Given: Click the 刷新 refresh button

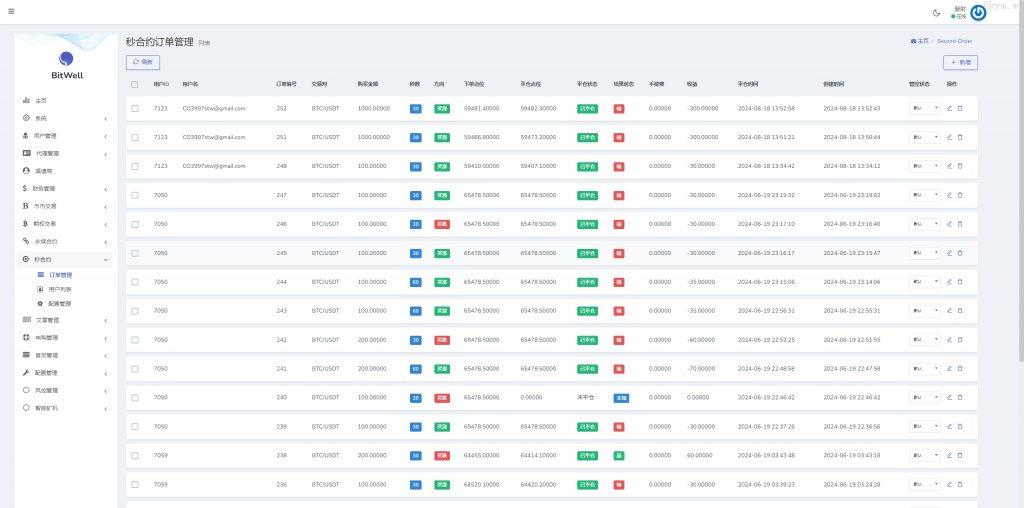Looking at the screenshot, I should [x=143, y=62].
